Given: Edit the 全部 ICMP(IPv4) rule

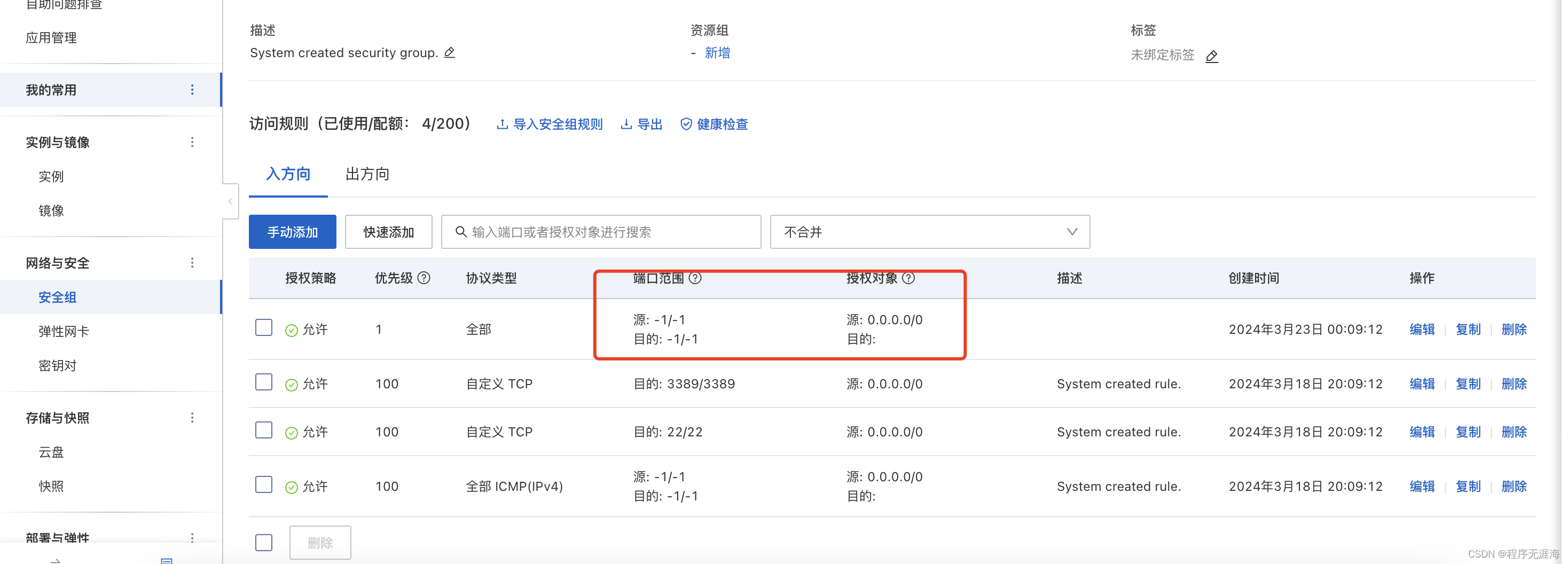Looking at the screenshot, I should (x=1422, y=486).
